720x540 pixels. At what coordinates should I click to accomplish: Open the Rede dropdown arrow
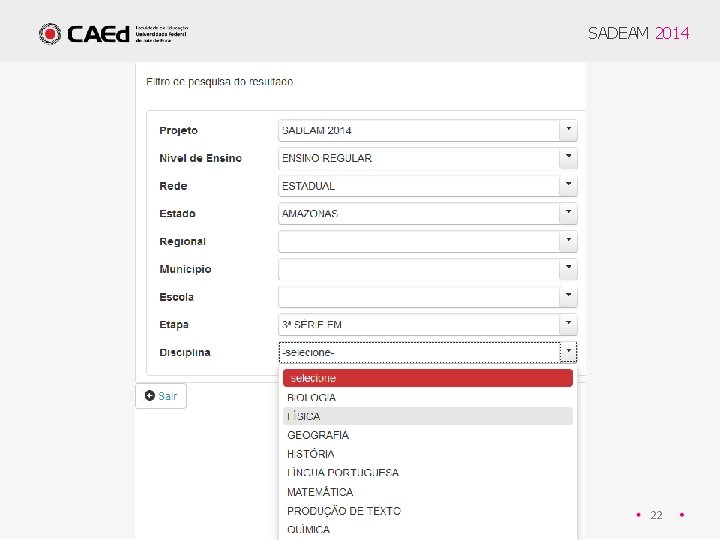[568, 185]
